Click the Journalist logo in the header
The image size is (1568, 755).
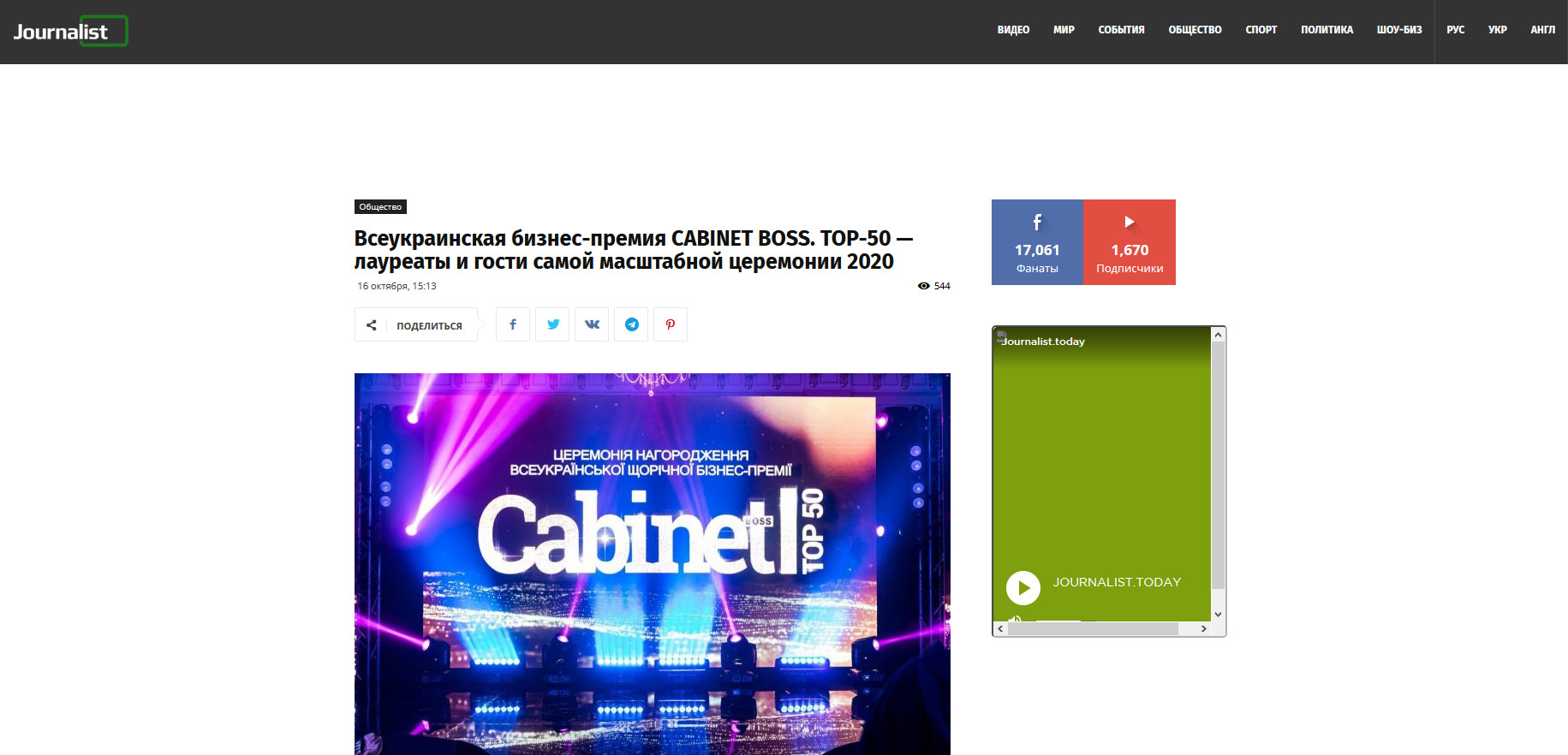(x=69, y=32)
